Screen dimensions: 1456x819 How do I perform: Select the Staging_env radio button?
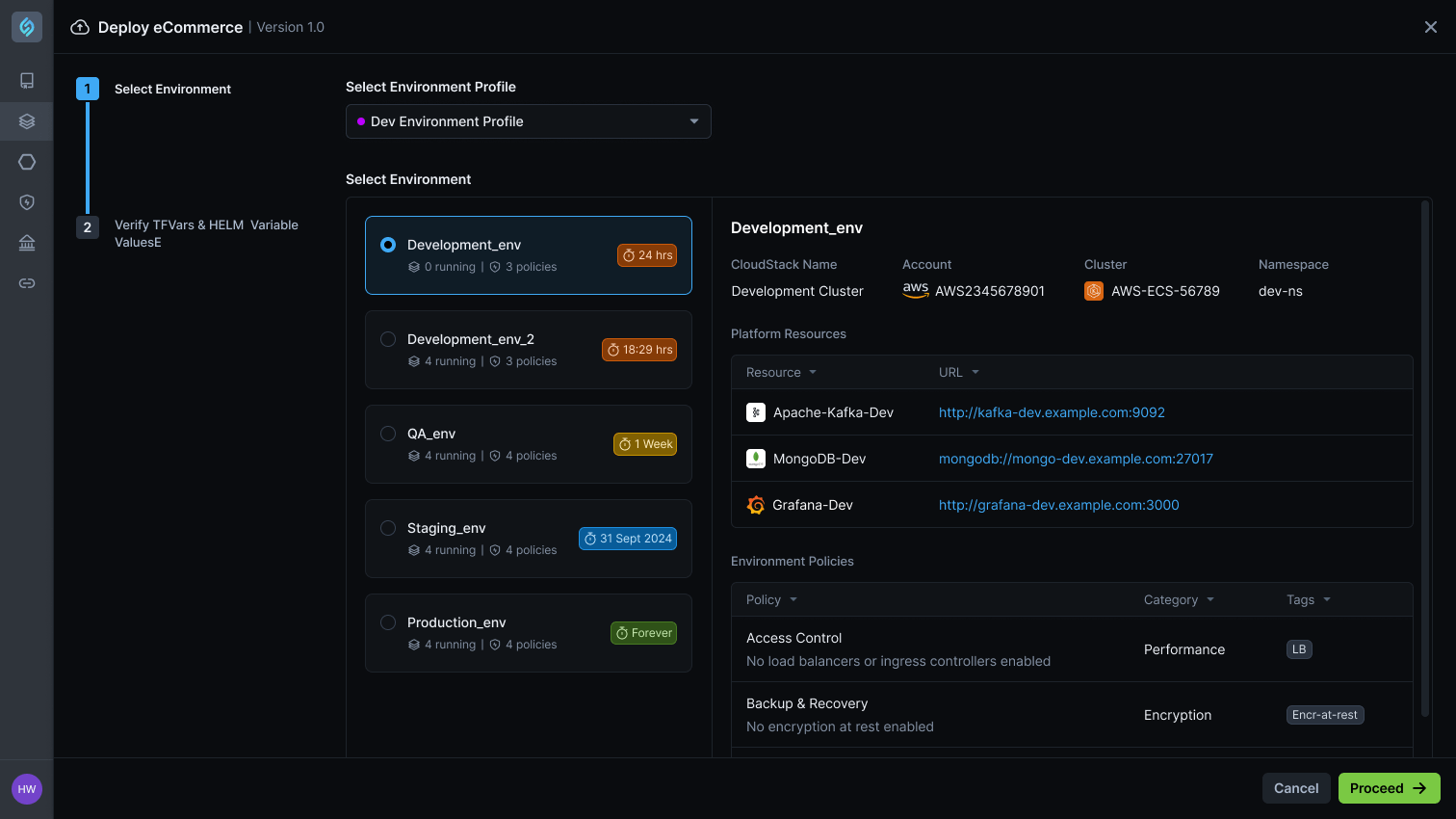pyautogui.click(x=388, y=528)
